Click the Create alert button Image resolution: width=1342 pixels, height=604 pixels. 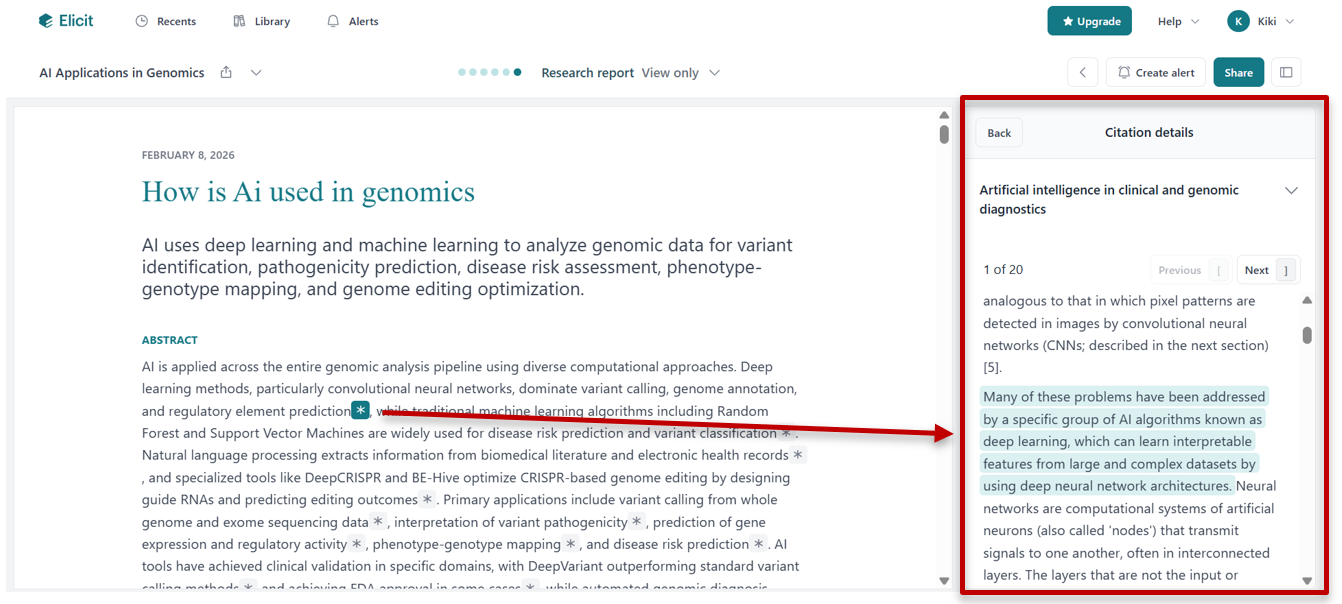1155,72
